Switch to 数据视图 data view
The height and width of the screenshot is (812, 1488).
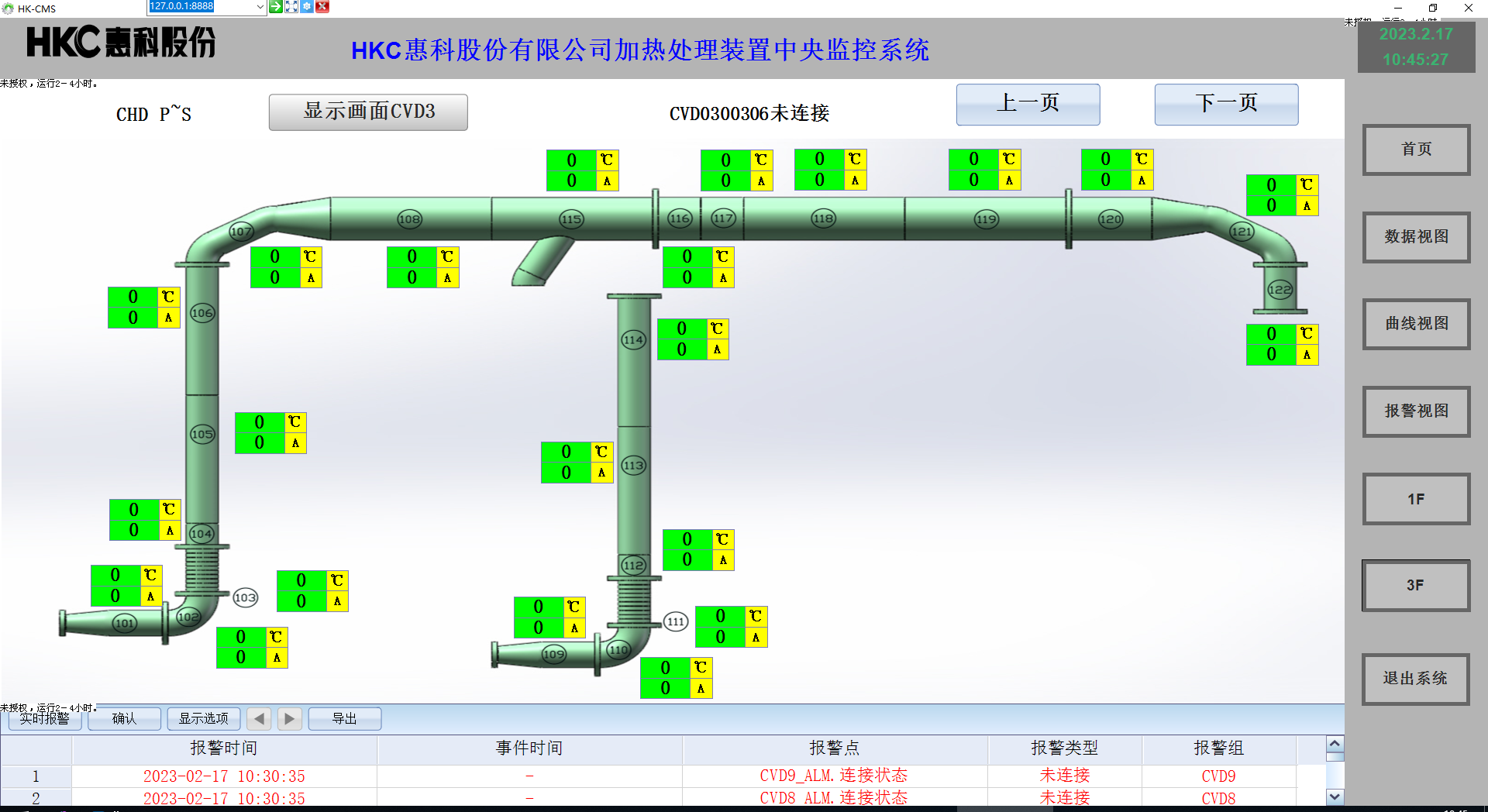[x=1416, y=237]
